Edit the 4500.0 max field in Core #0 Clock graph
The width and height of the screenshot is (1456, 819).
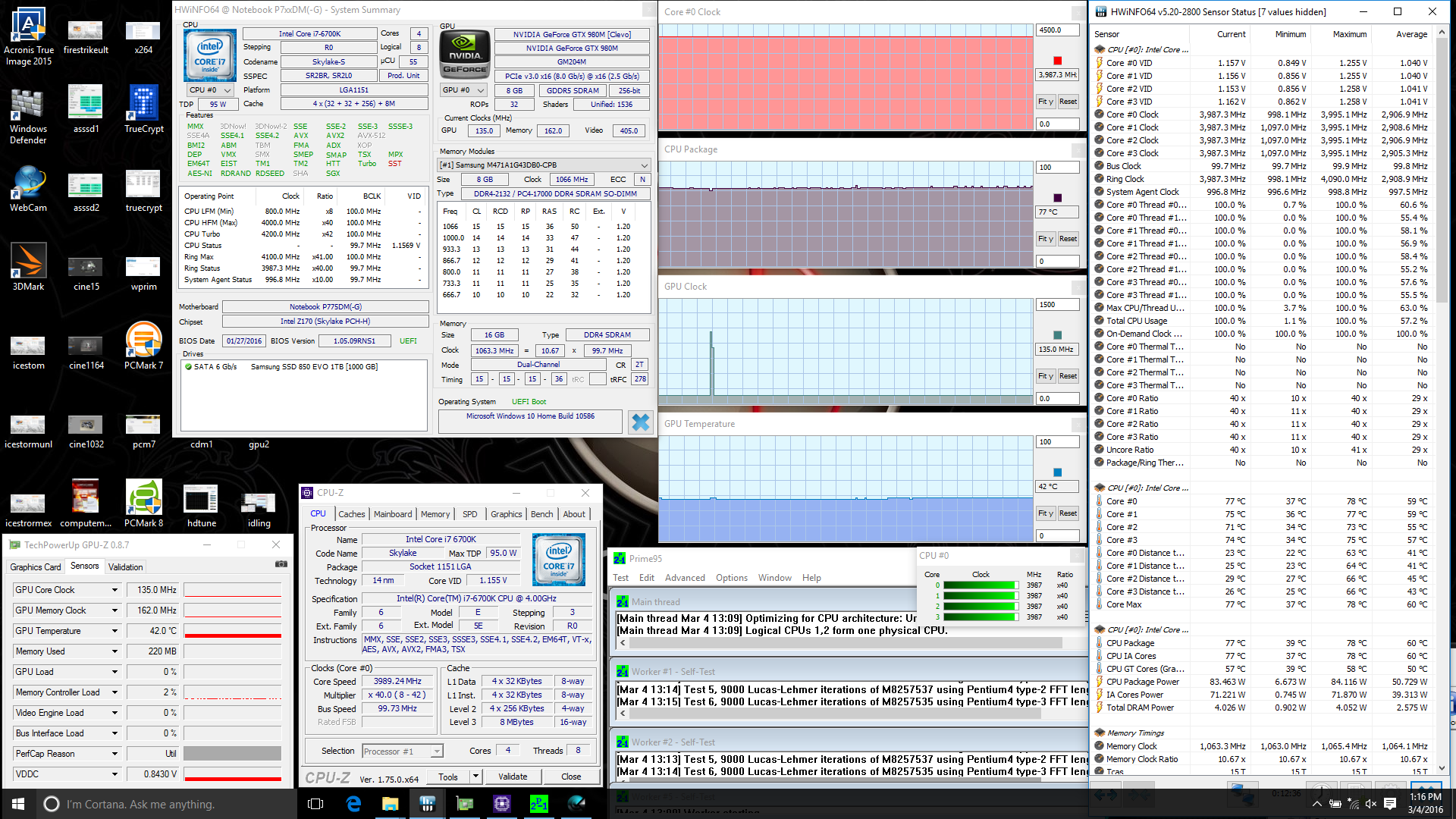[x=1057, y=30]
